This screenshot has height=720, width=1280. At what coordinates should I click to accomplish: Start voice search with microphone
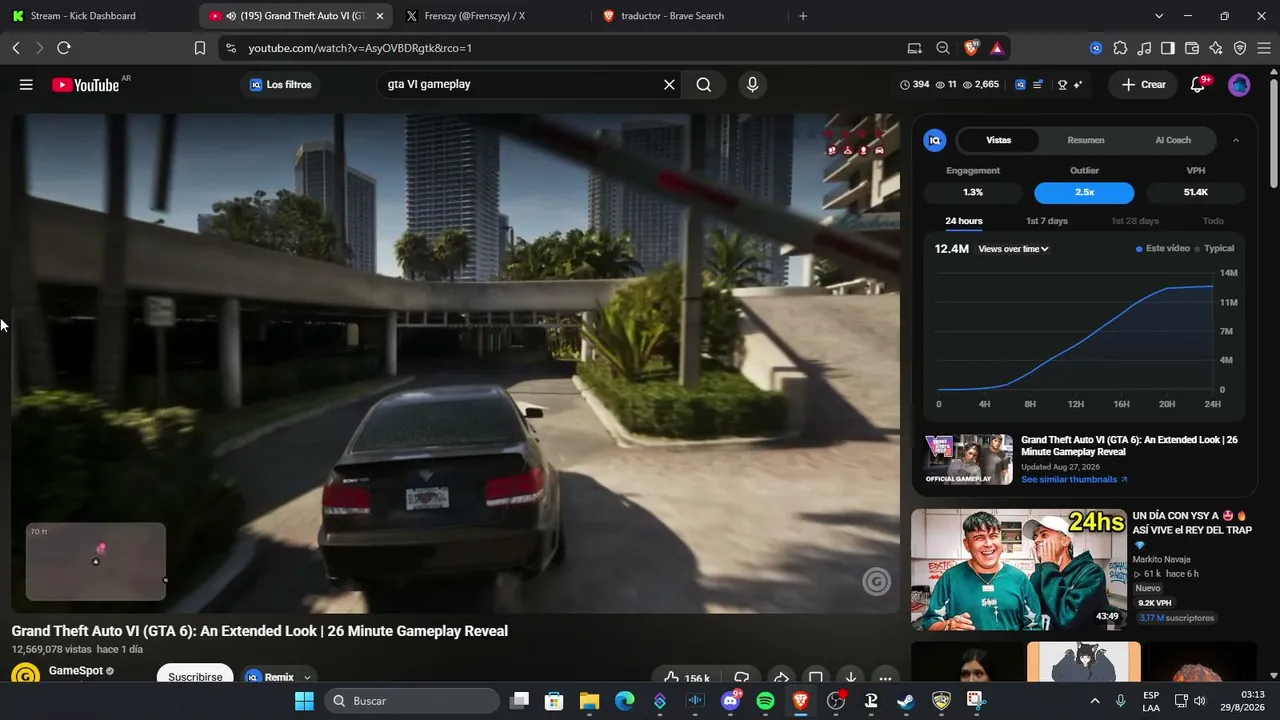coord(753,85)
